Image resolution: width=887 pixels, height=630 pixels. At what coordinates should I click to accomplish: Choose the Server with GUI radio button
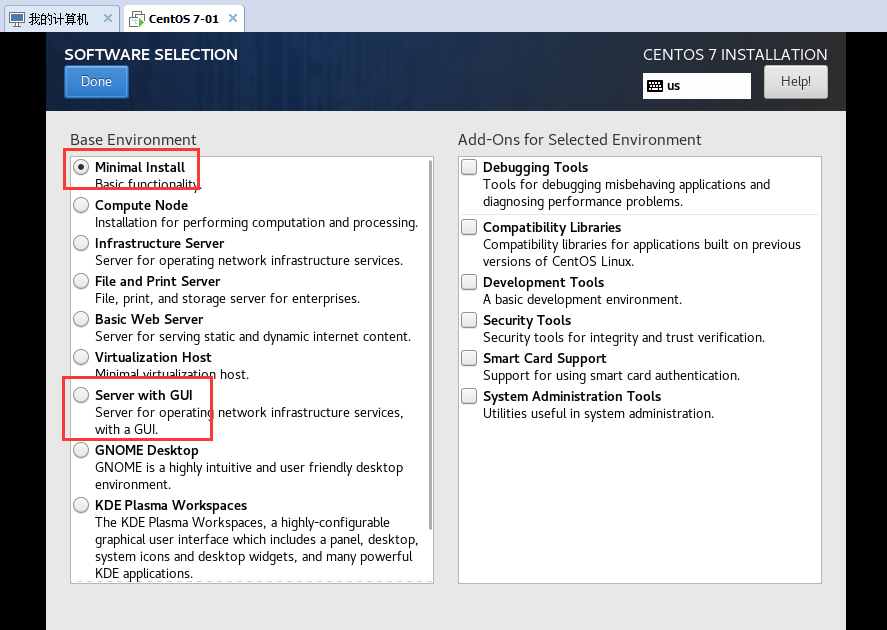pyautogui.click(x=81, y=395)
